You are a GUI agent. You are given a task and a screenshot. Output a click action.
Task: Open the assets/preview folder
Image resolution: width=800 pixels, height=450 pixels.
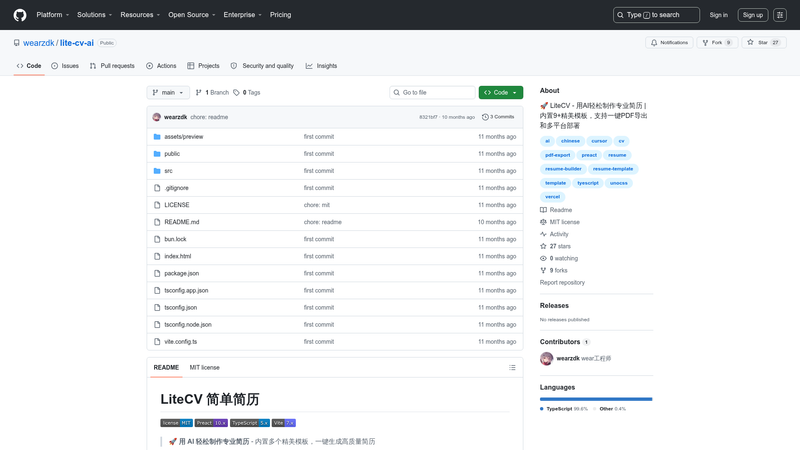184,137
